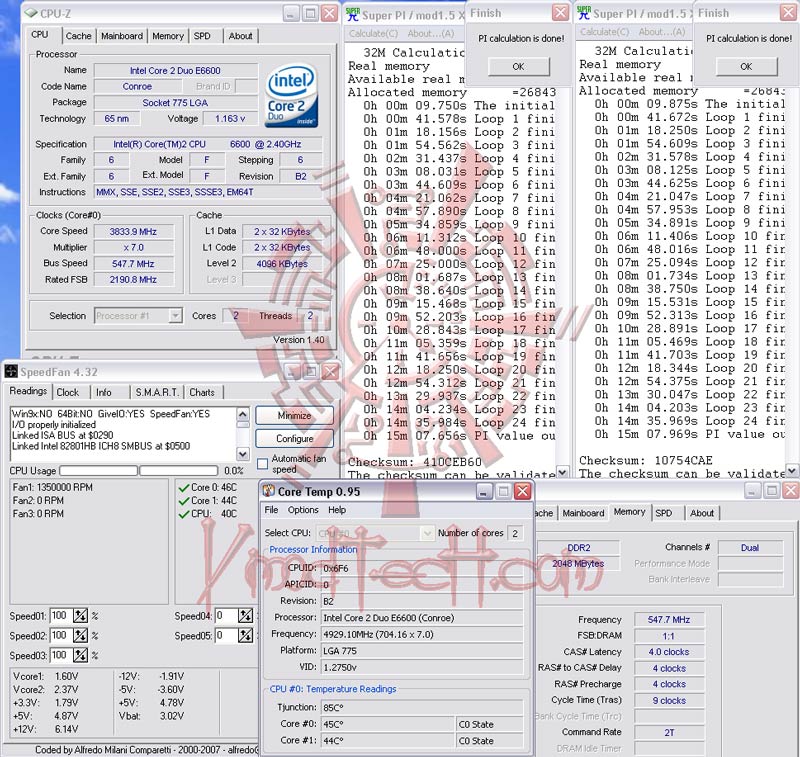This screenshot has height=757, width=800.
Task: Expand the Select CPU dropdown in Core Temp
Action: click(x=427, y=534)
